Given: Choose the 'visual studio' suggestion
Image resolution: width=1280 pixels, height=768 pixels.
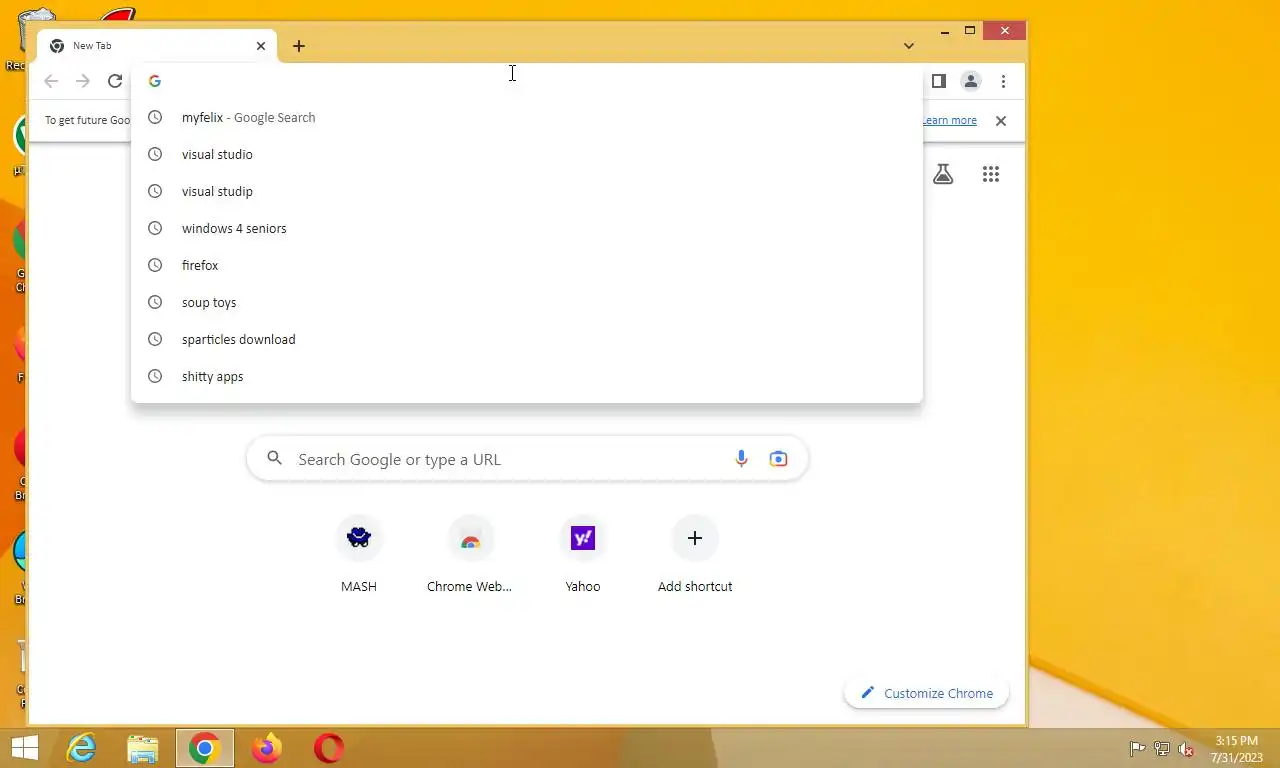Looking at the screenshot, I should (526, 154).
